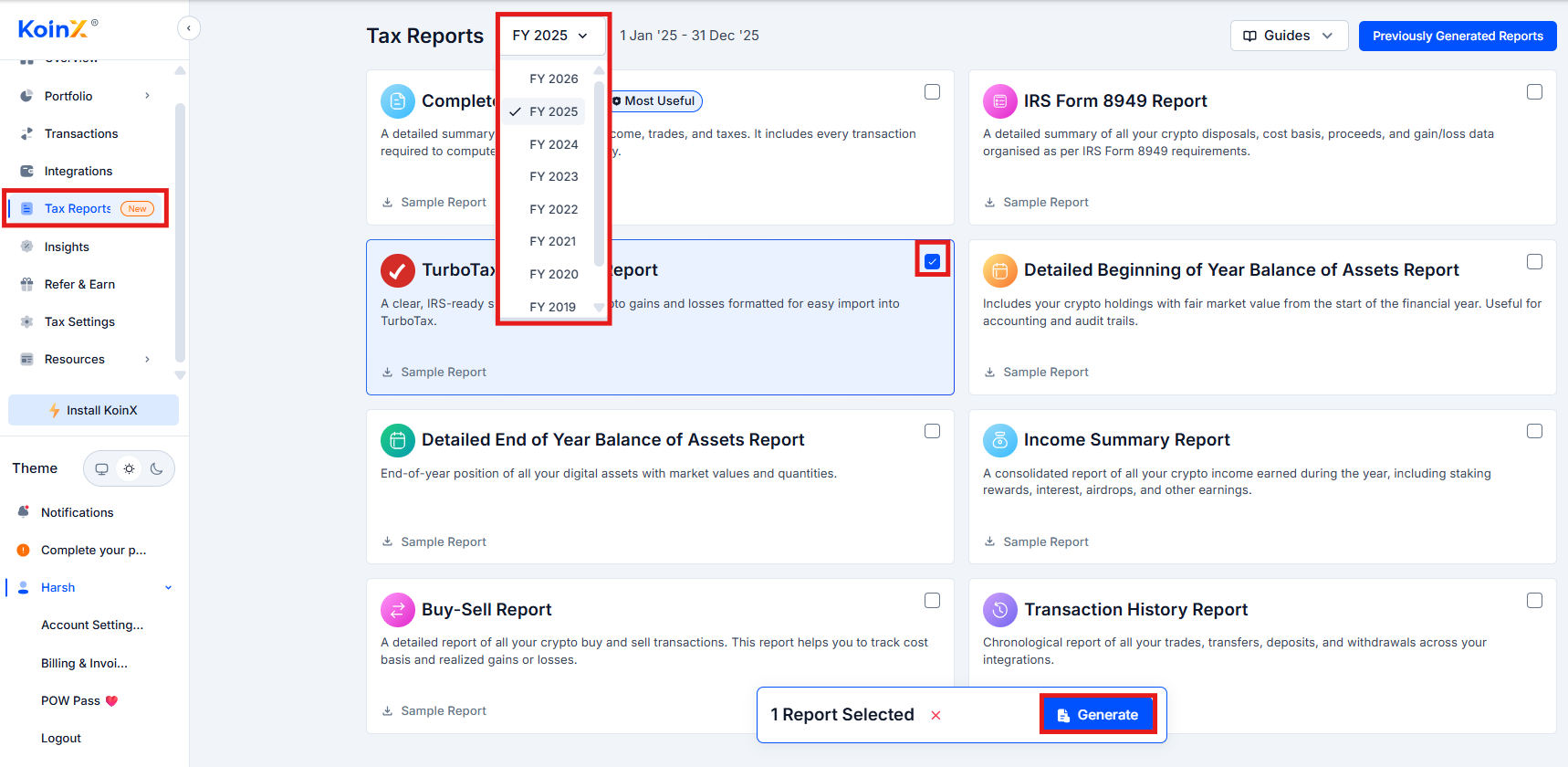Click the Complete report blue document icon
Screen dimensions: 1568x767
397,101
